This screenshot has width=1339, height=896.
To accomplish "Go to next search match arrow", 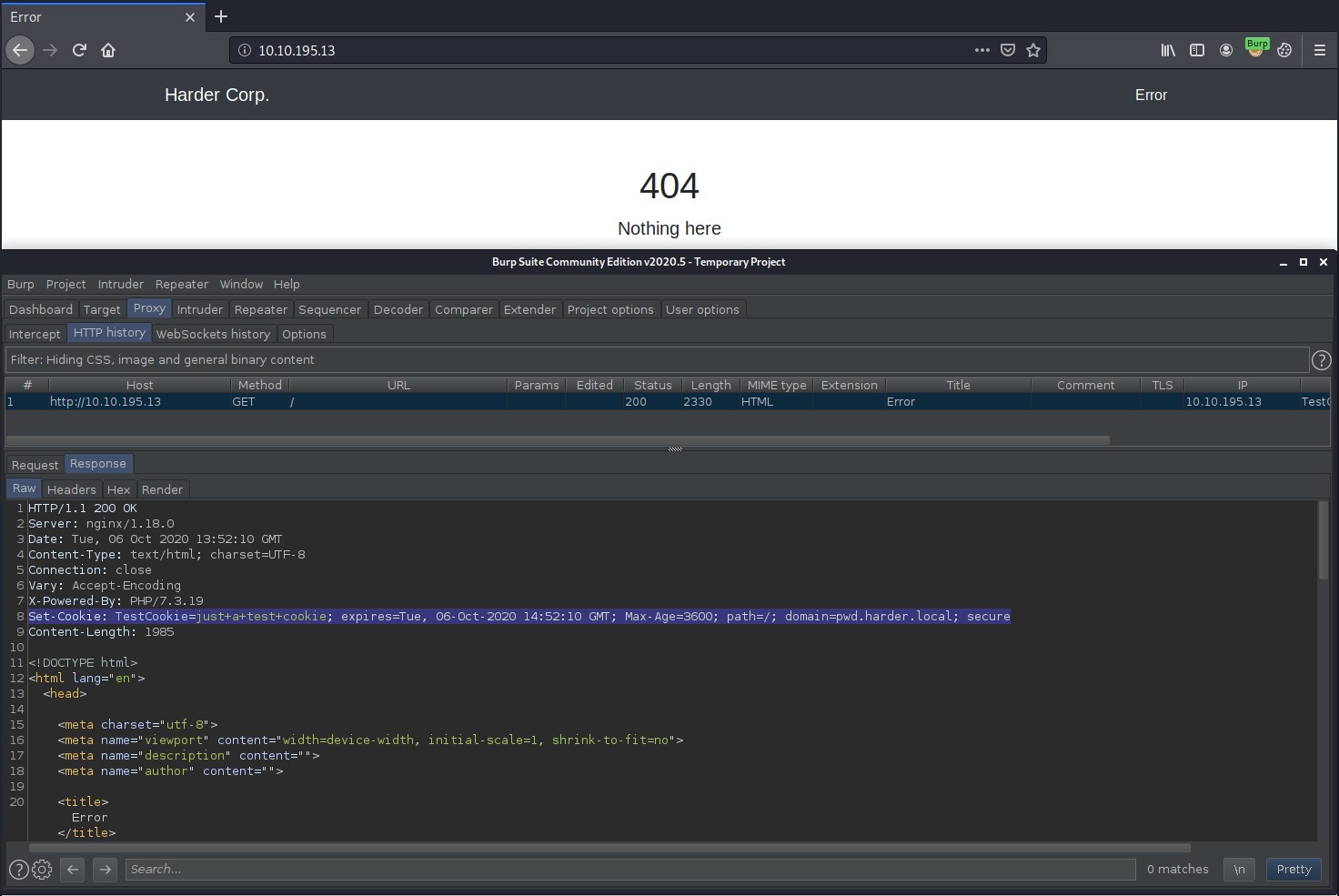I will tap(105, 870).
